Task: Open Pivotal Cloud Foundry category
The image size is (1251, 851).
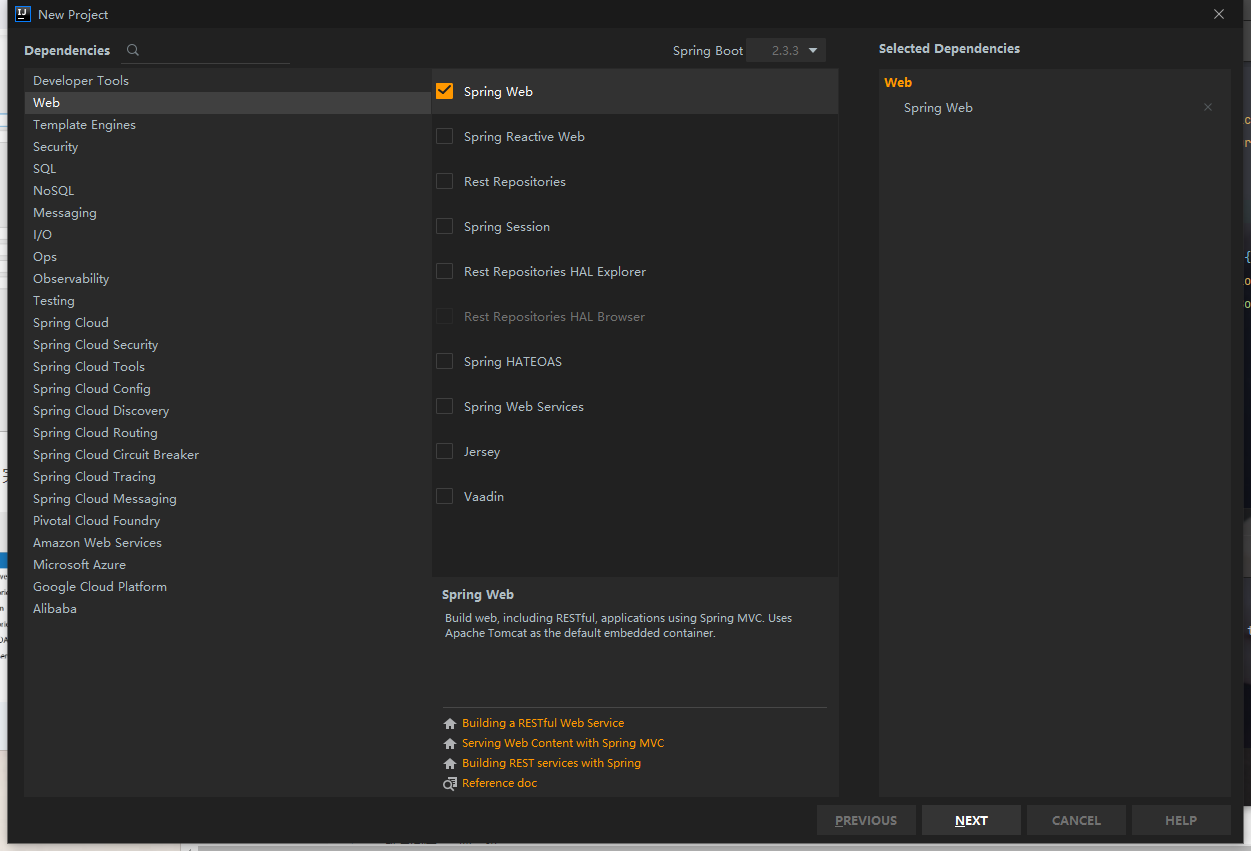Action: 228,520
